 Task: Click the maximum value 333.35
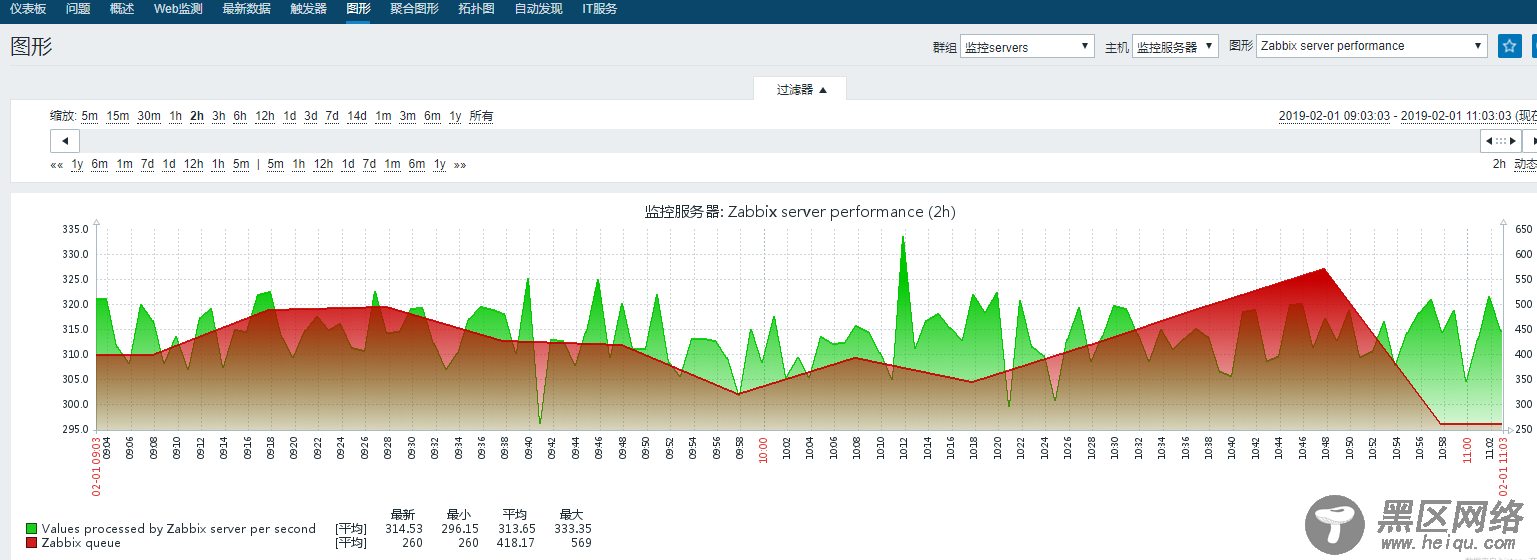[x=572, y=529]
